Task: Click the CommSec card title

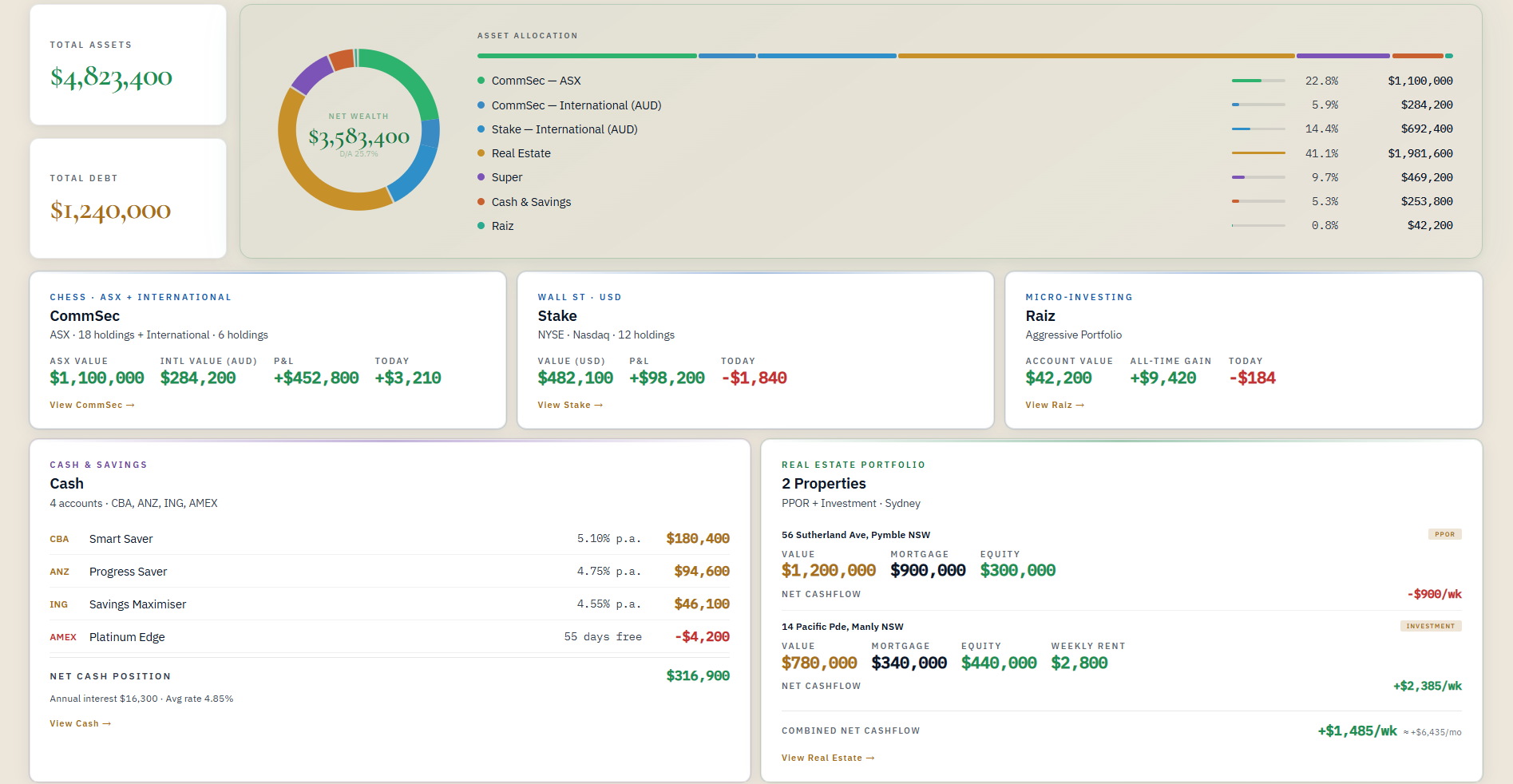Action: tap(85, 316)
